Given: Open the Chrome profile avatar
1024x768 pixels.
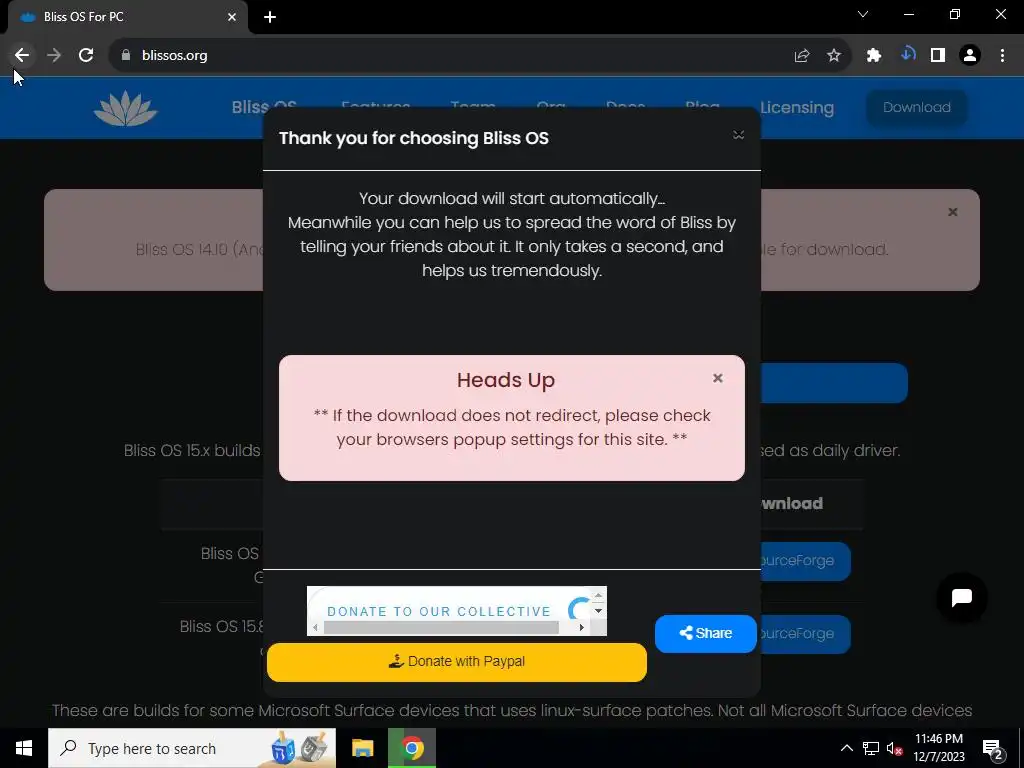Looking at the screenshot, I should [x=970, y=56].
